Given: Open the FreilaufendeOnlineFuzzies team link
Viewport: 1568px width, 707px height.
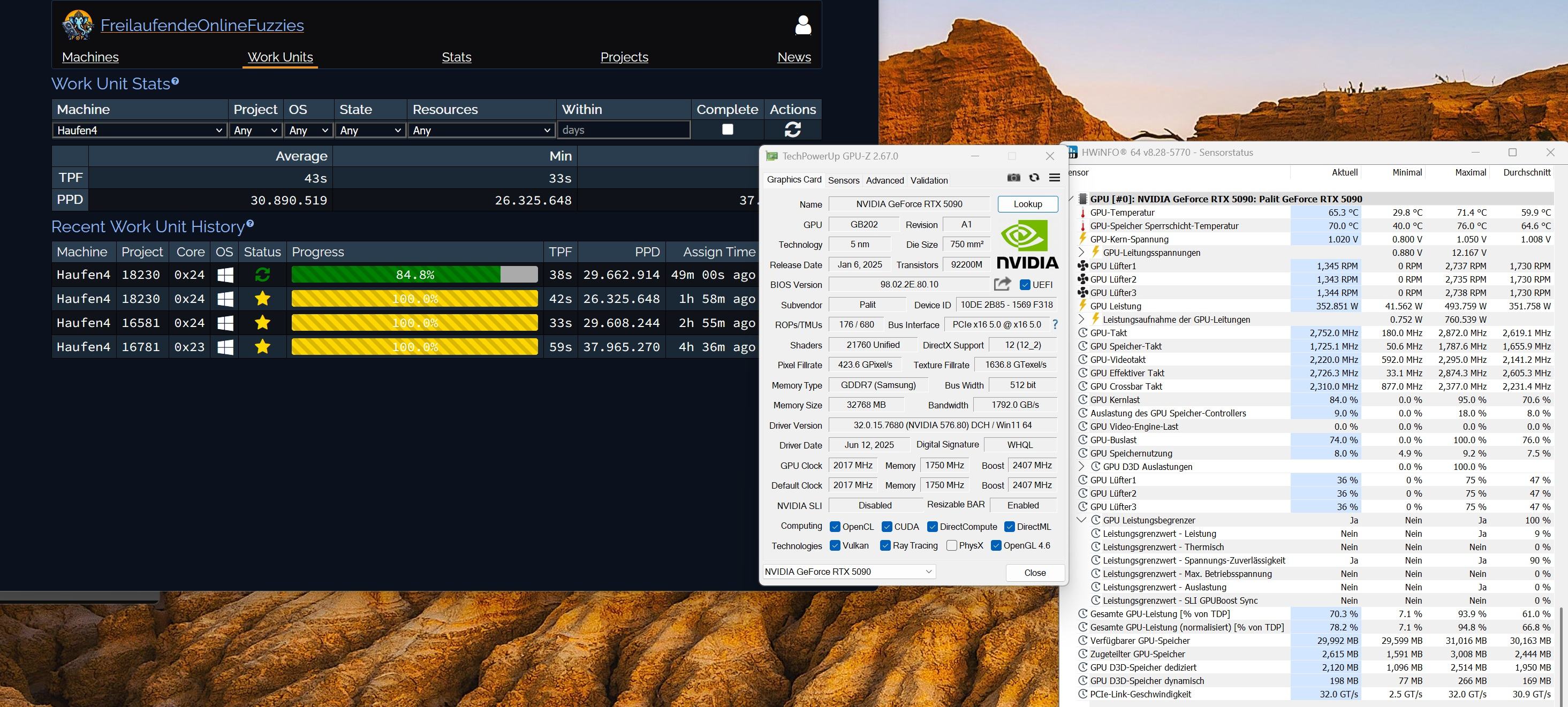Looking at the screenshot, I should coord(202,26).
